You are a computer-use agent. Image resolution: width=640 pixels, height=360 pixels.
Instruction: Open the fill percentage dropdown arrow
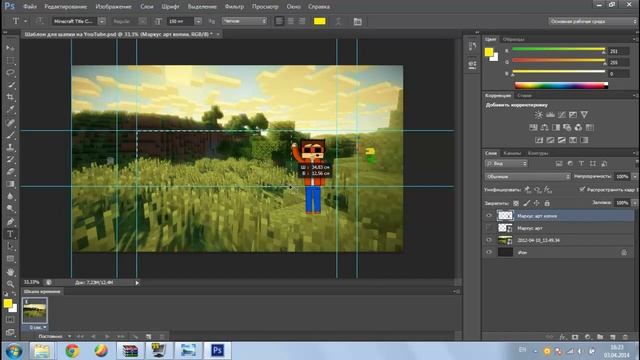[x=635, y=202]
